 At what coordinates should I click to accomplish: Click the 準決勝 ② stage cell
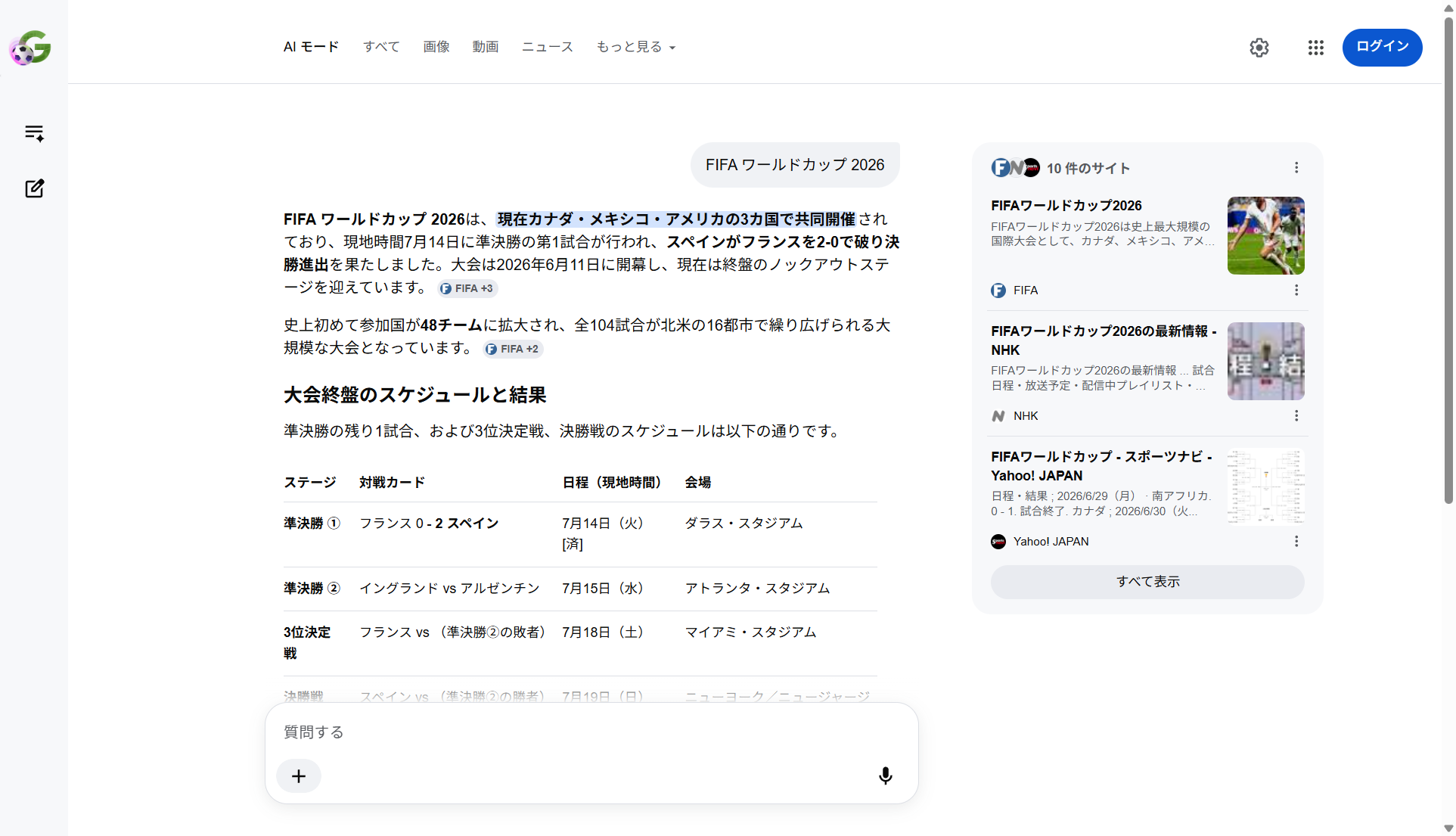[x=312, y=589]
